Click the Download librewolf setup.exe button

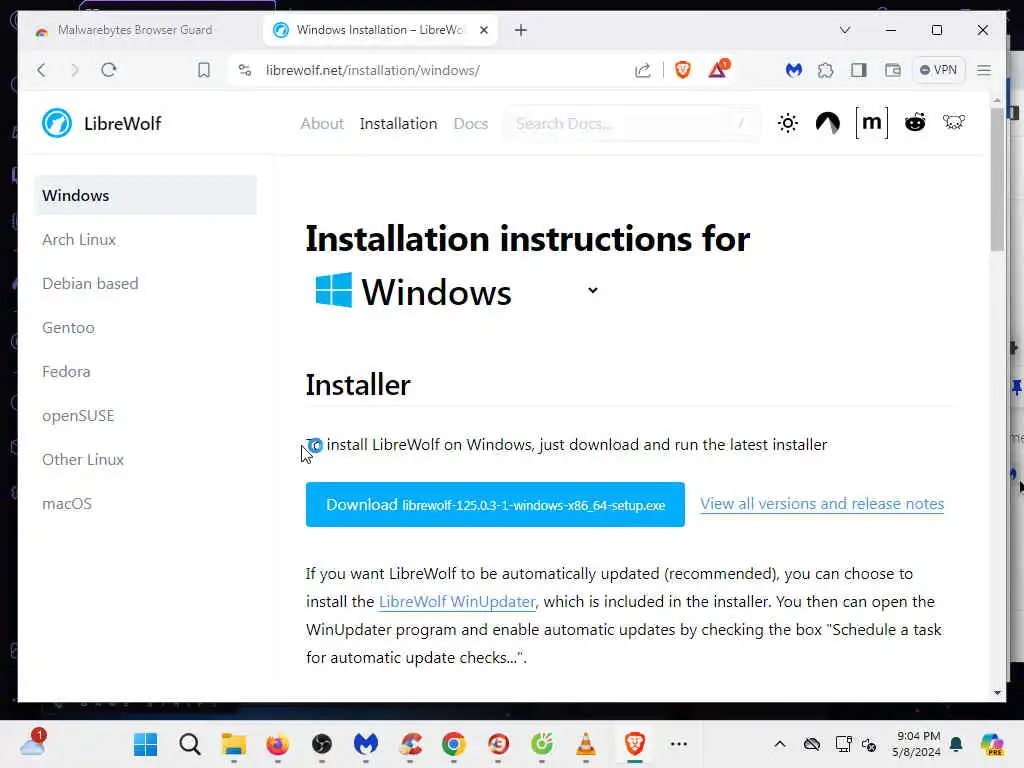pos(495,504)
